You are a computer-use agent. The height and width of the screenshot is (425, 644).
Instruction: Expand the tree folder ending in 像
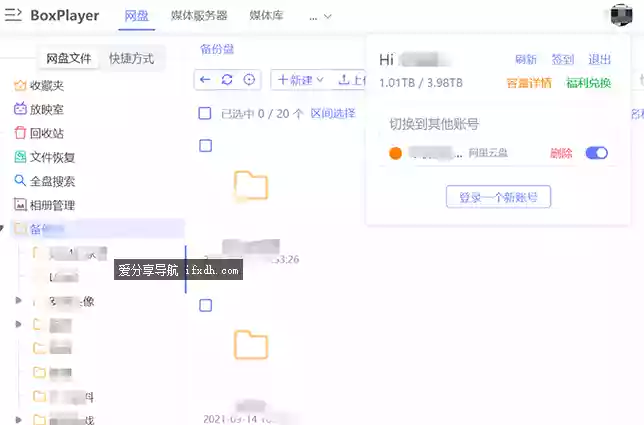[x=18, y=301]
